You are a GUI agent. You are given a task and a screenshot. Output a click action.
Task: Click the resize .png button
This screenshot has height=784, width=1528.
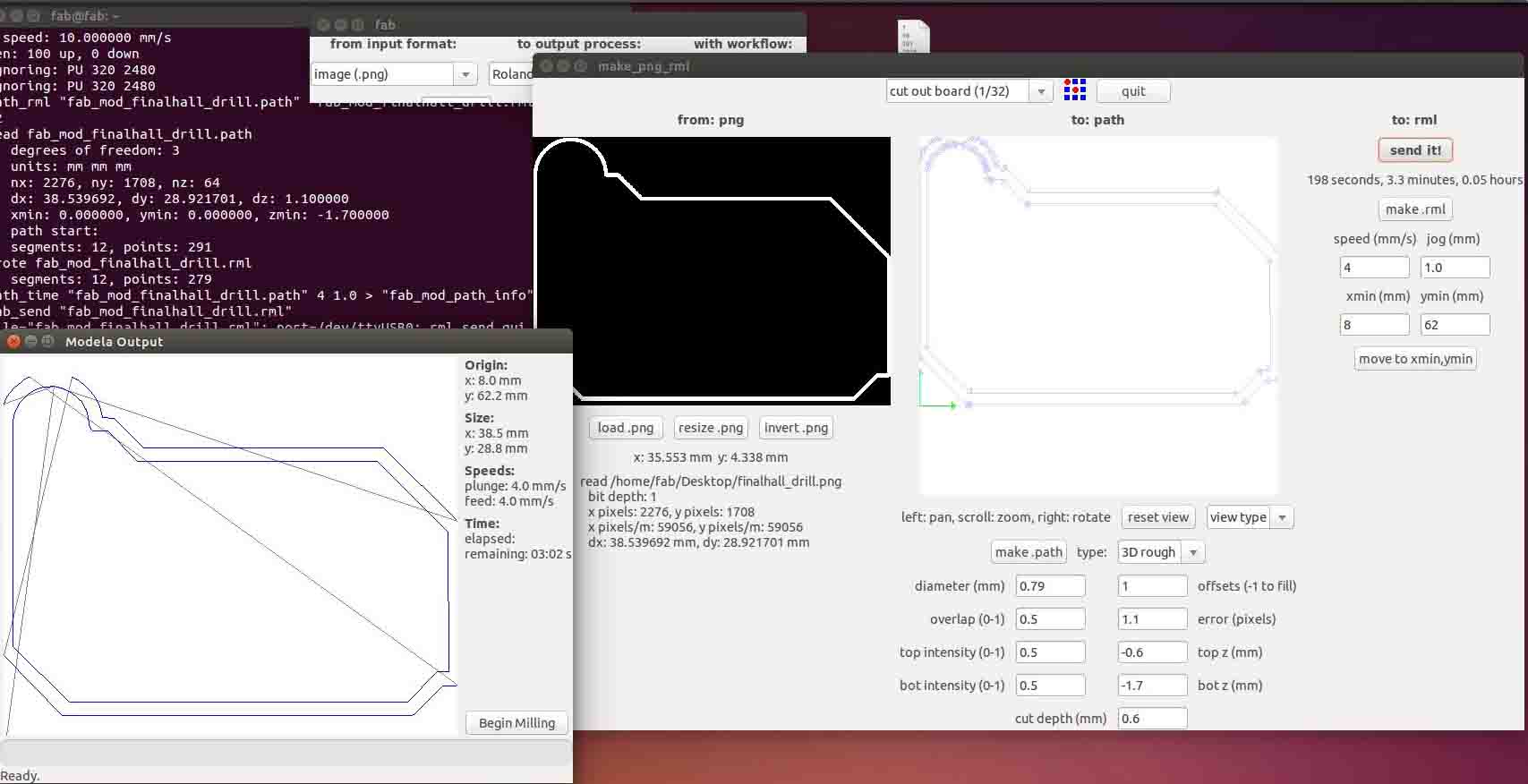click(x=711, y=428)
